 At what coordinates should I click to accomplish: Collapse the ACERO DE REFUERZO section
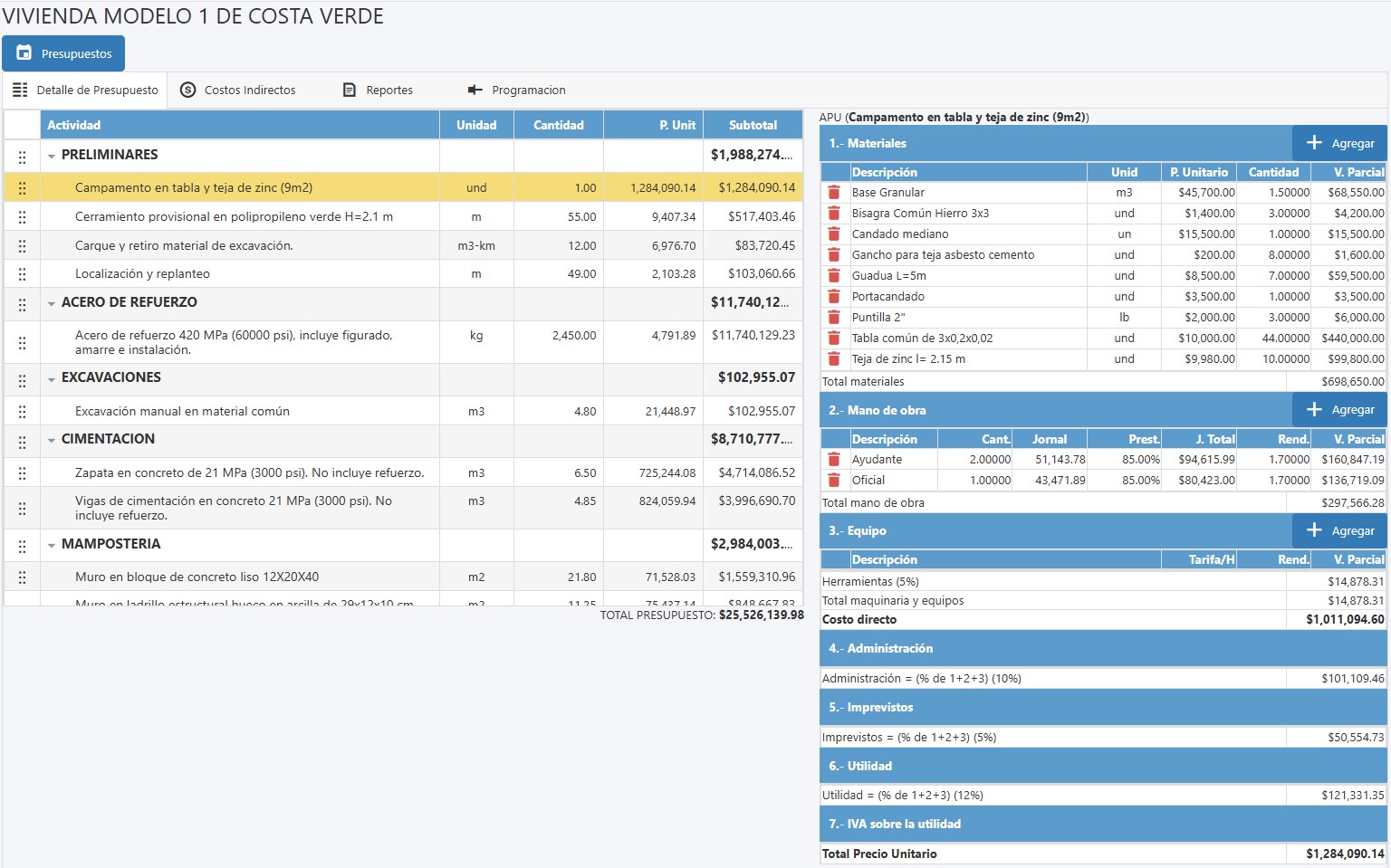click(52, 303)
